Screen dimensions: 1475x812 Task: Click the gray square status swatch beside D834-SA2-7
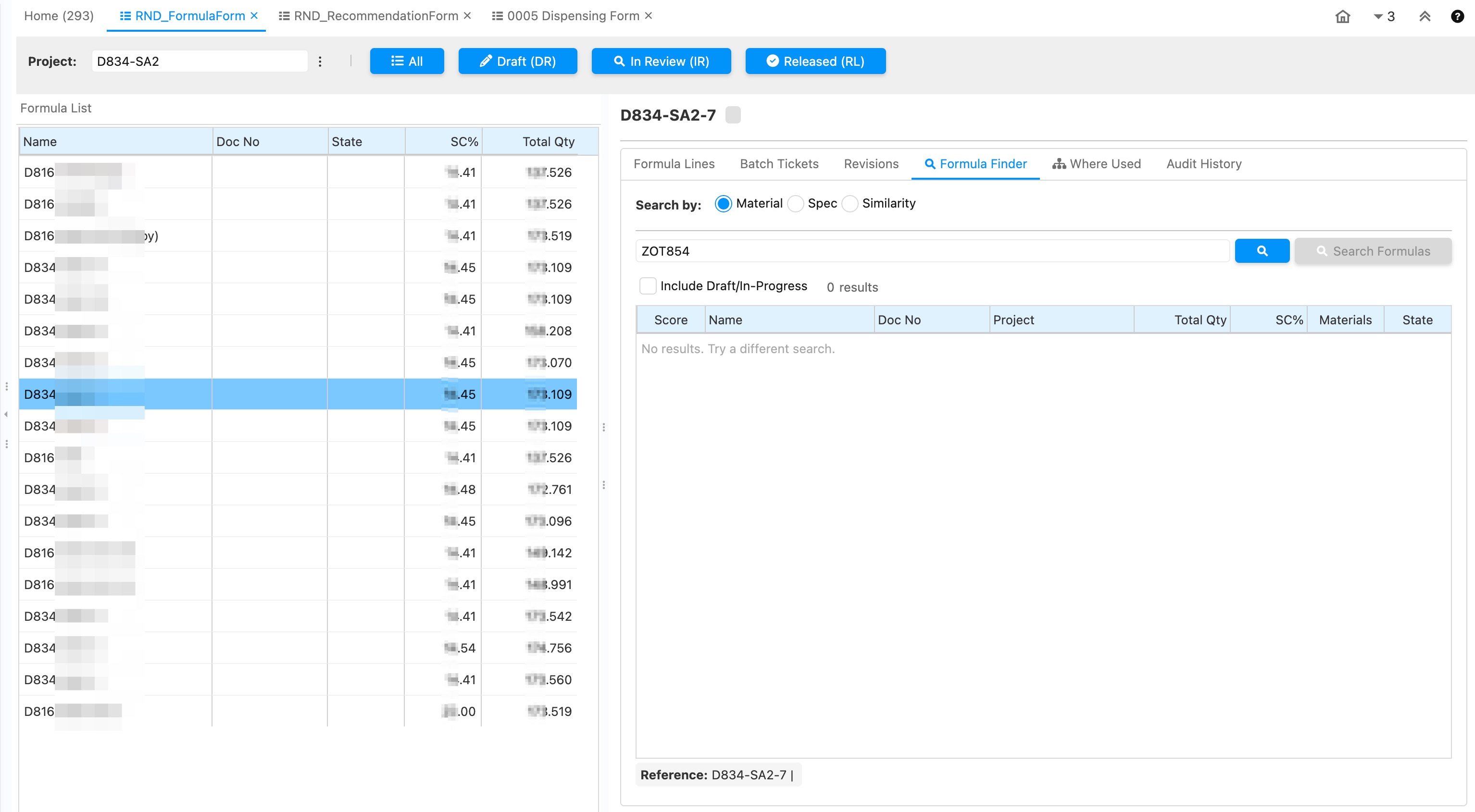tap(732, 115)
